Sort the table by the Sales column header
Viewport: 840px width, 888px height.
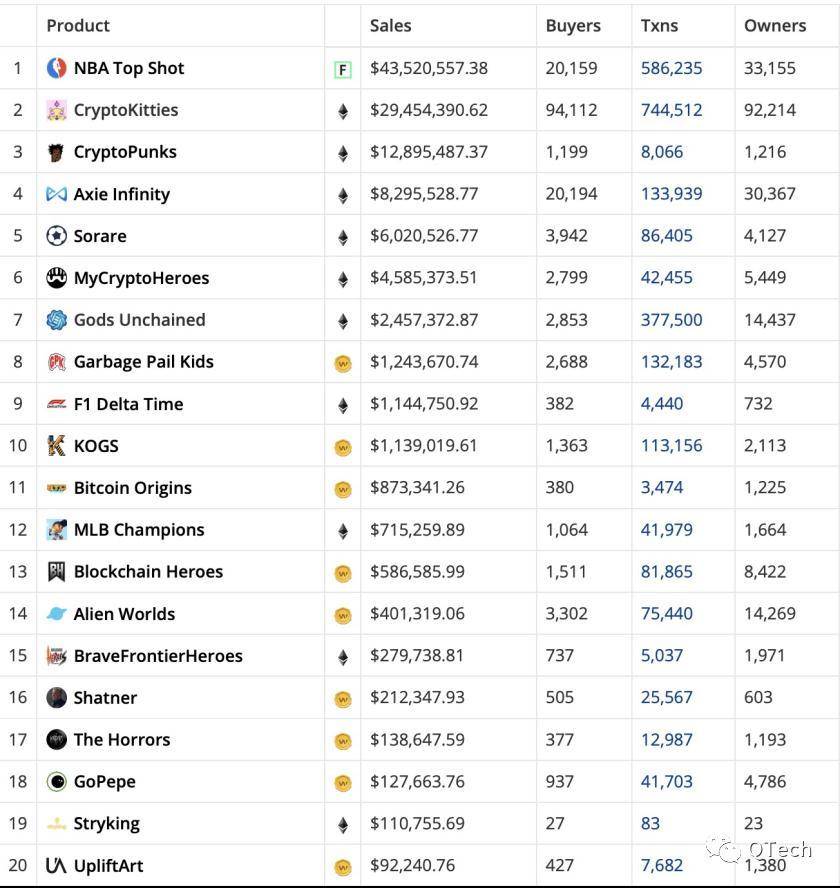tap(390, 26)
